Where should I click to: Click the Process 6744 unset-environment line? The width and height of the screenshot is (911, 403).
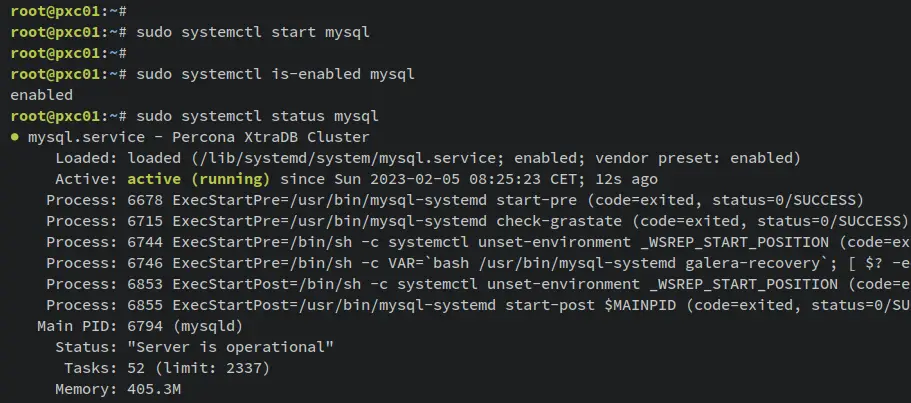tap(479, 242)
